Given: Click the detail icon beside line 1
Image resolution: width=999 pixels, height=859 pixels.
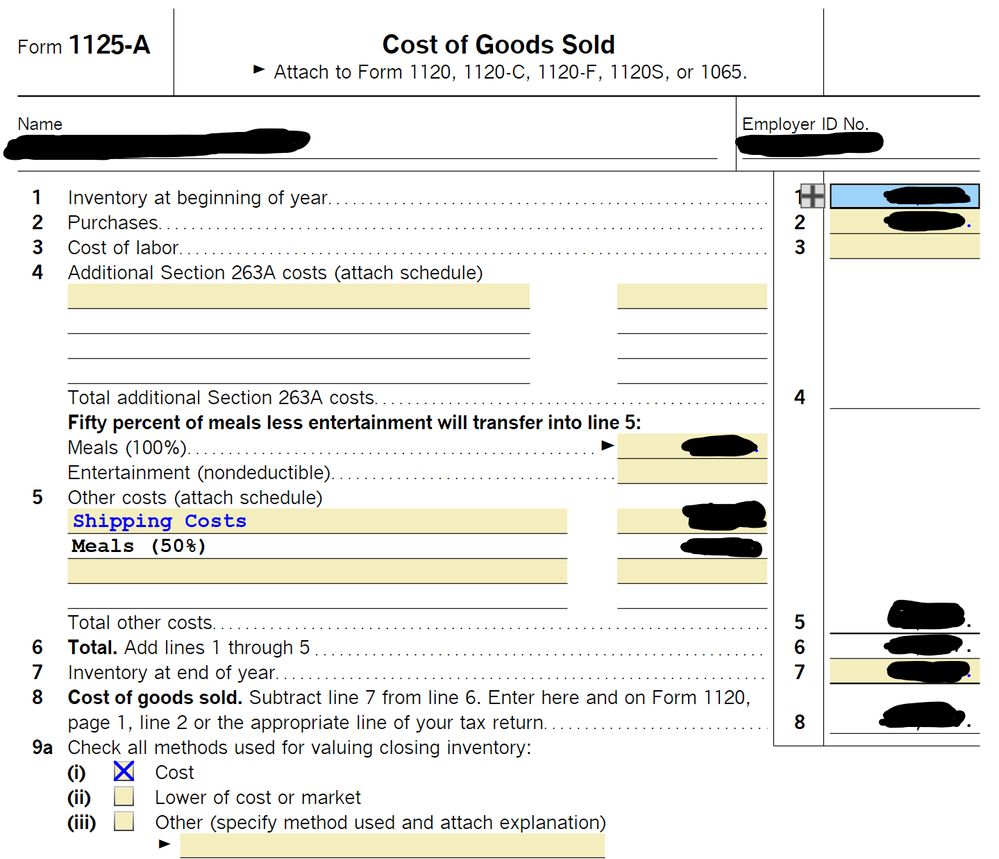Looking at the screenshot, I should pos(812,197).
